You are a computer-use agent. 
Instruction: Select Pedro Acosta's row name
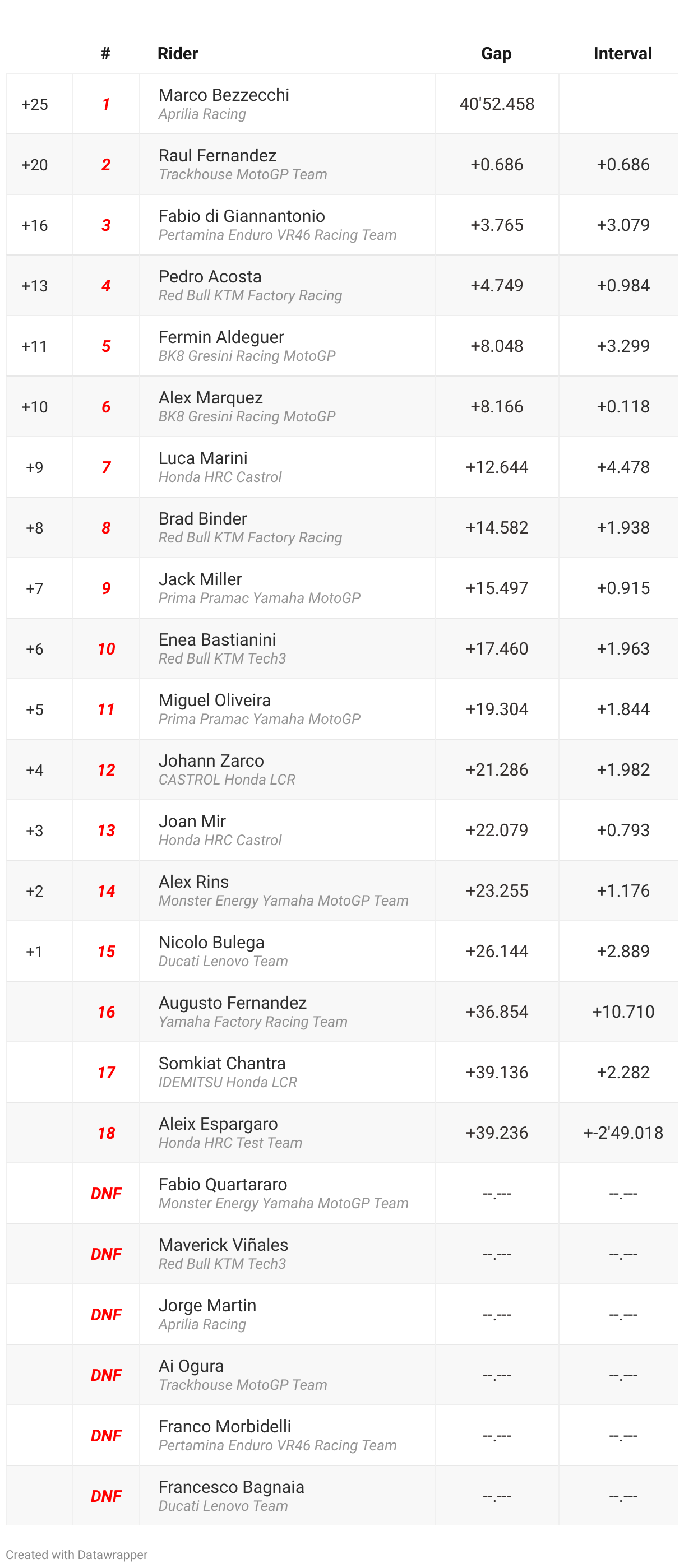210,276
